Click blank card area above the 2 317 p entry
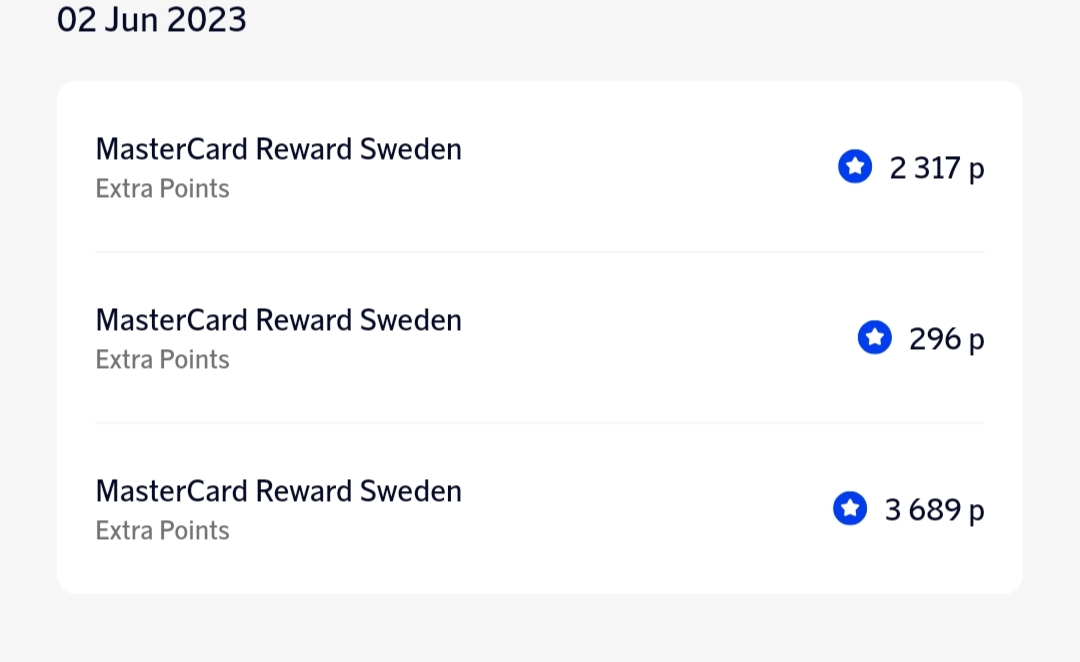Screen dimensions: 1080x662 [x=540, y=102]
